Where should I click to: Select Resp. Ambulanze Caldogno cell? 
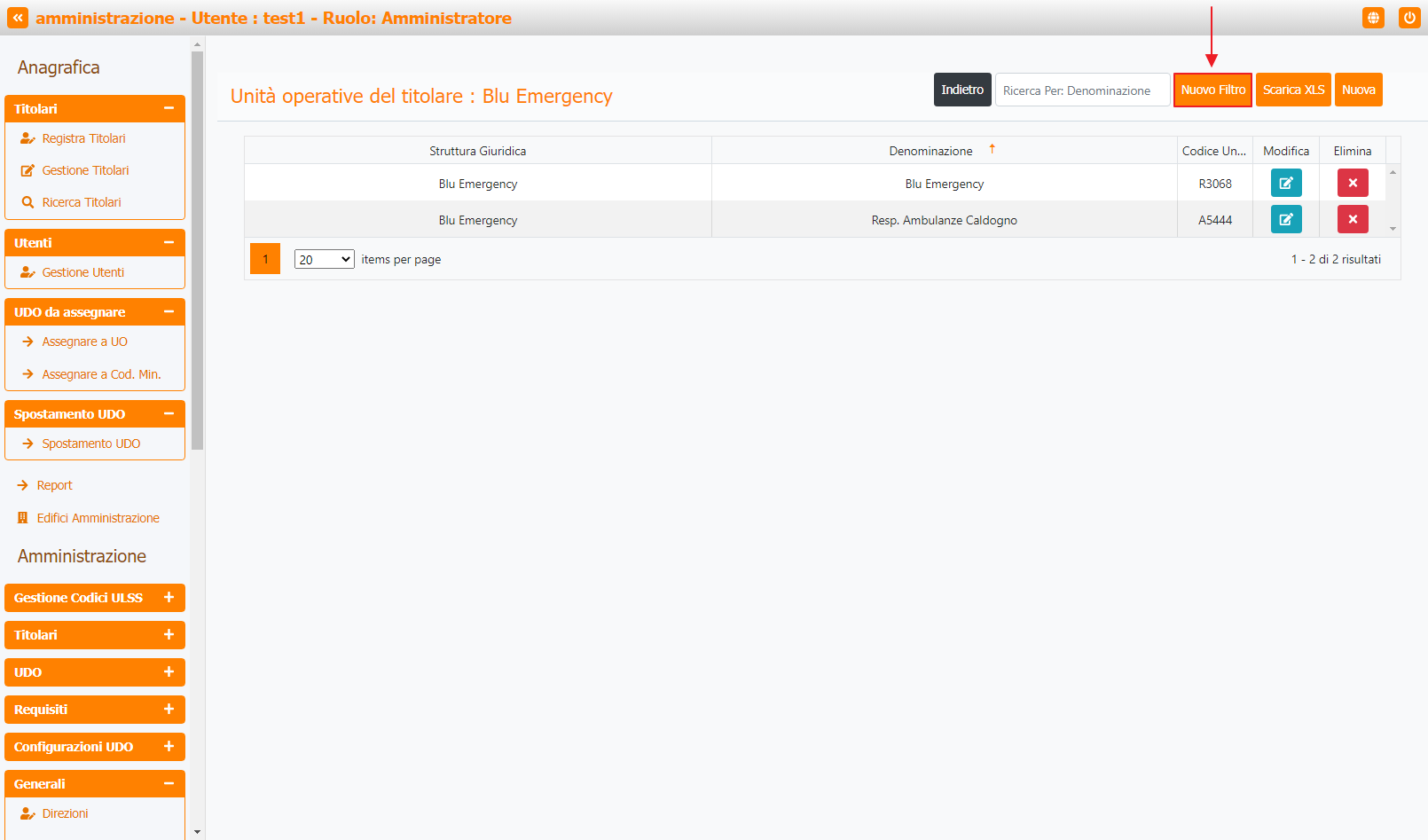coord(945,220)
